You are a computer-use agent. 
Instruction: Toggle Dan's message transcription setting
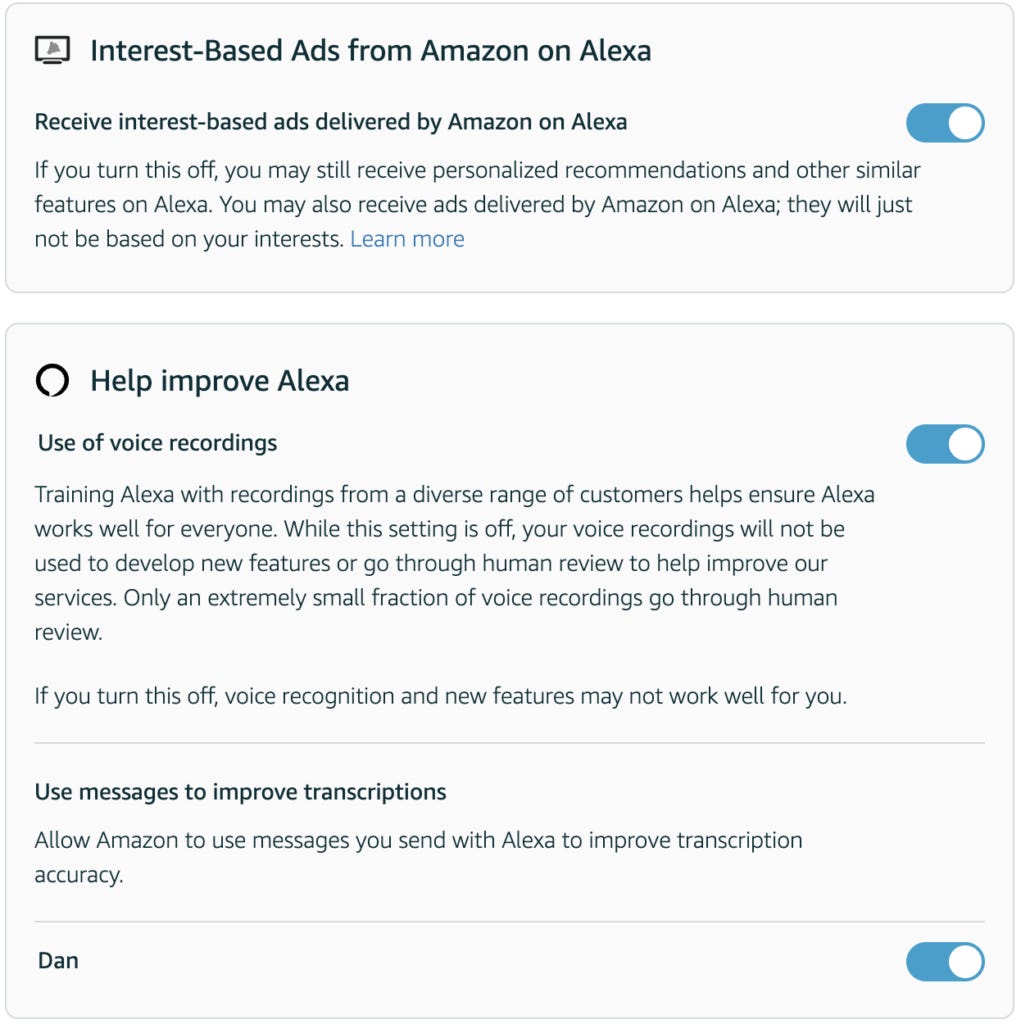[x=944, y=961]
